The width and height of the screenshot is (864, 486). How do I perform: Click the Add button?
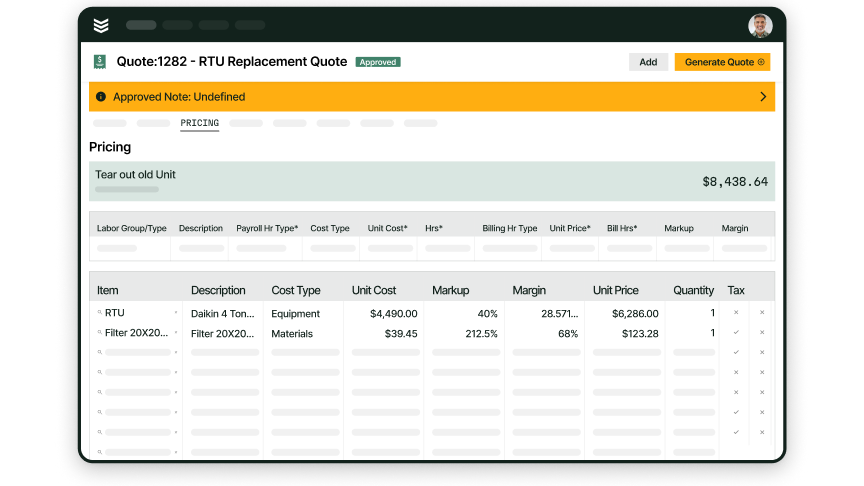(x=648, y=62)
